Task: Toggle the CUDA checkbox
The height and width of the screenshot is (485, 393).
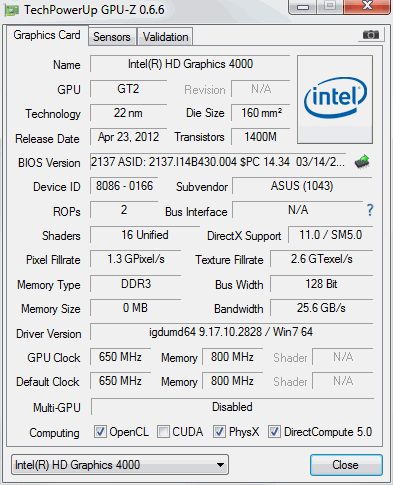Action: (163, 432)
